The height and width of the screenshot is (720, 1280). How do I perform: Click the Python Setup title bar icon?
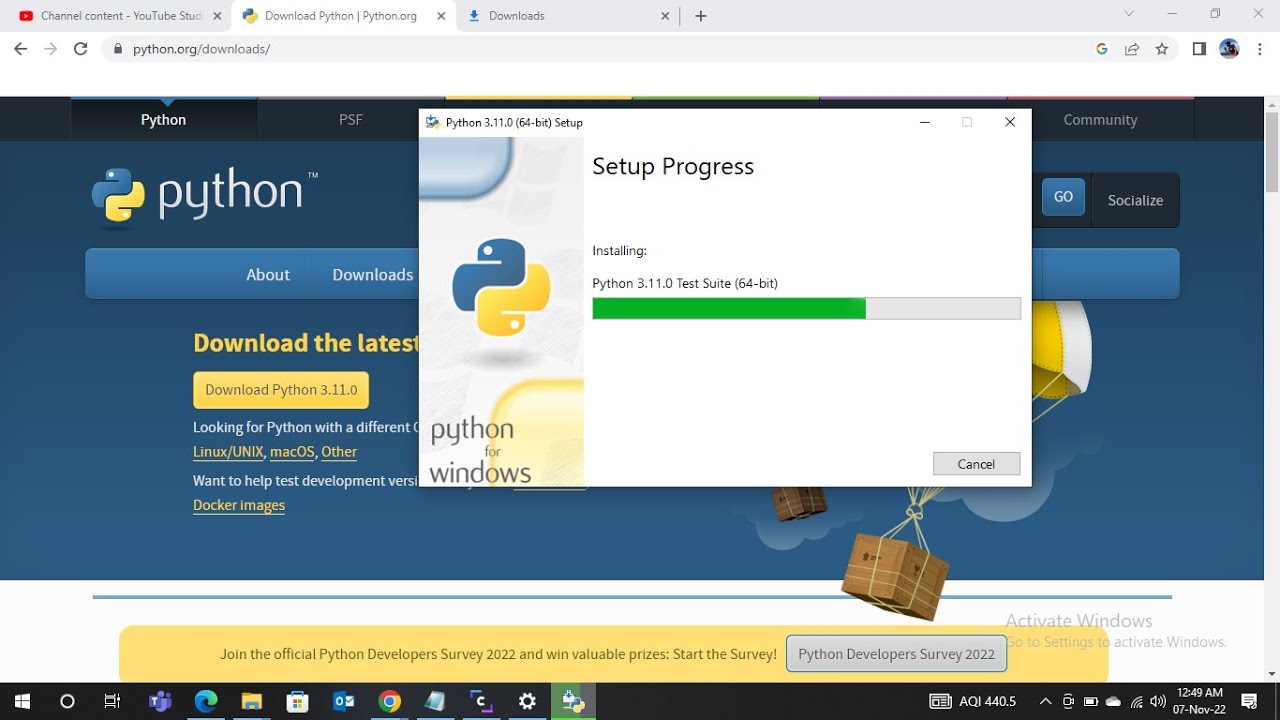pos(432,122)
